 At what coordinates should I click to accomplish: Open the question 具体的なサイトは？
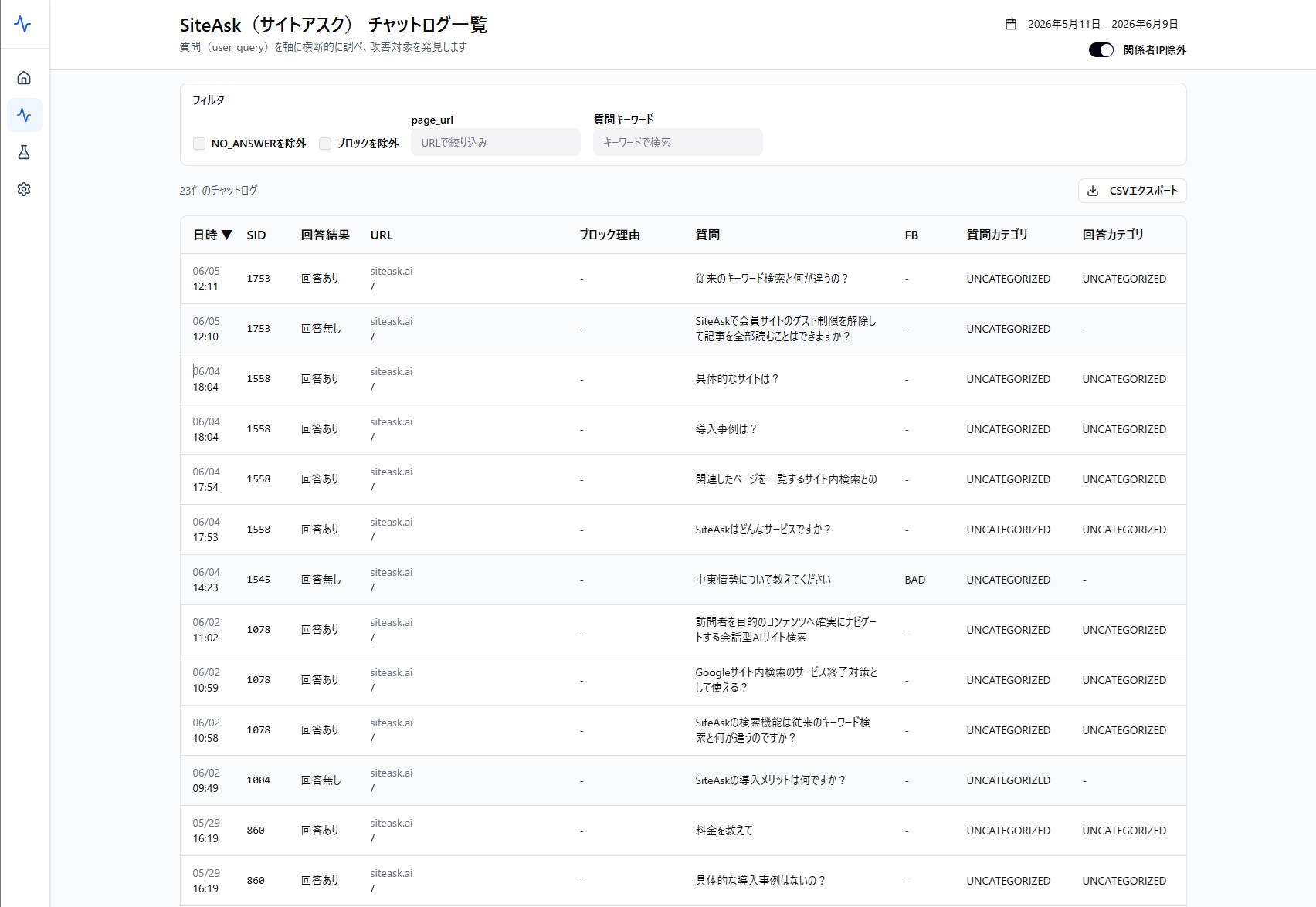coord(737,379)
